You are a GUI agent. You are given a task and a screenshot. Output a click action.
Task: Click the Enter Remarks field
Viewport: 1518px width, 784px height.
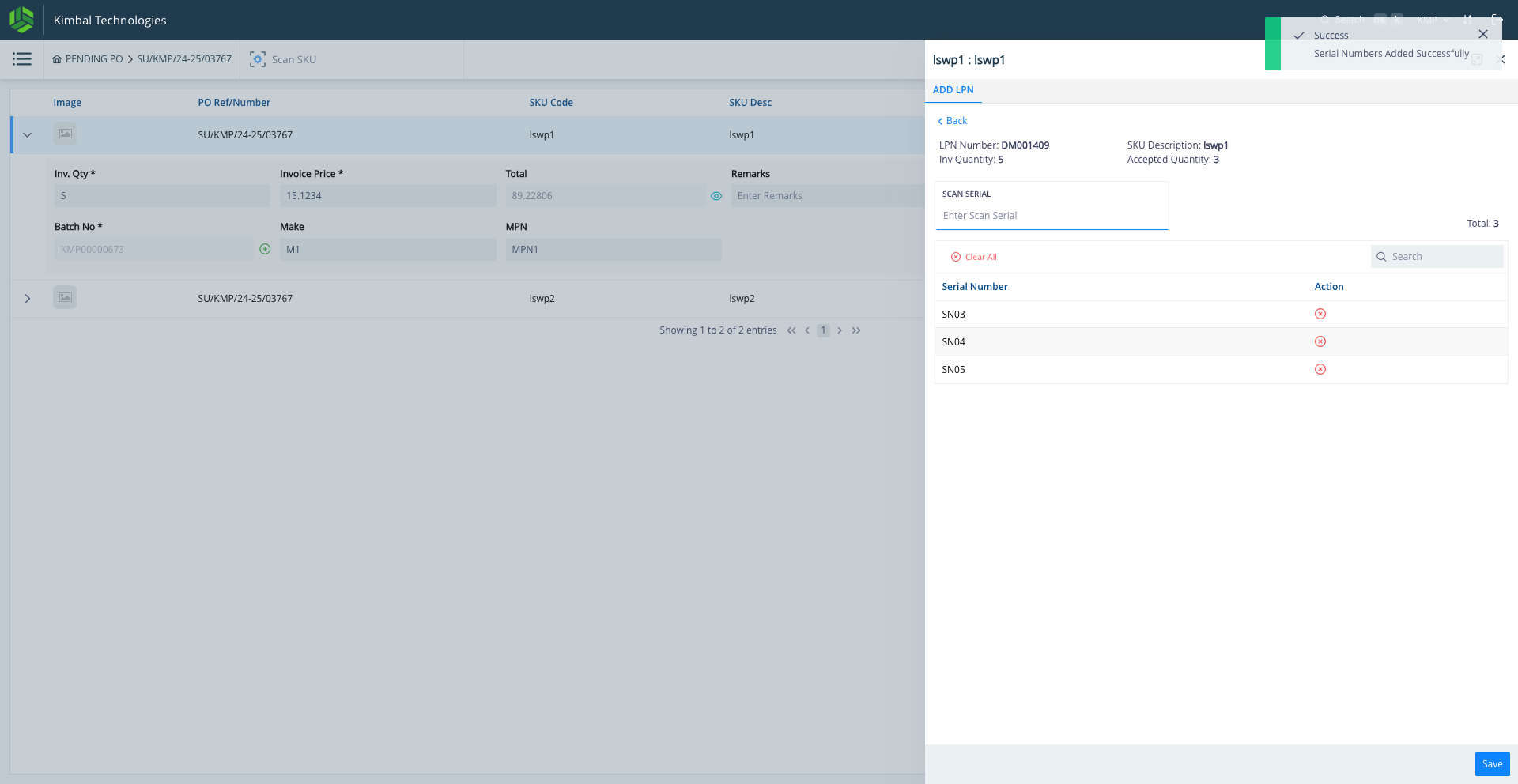tap(828, 196)
